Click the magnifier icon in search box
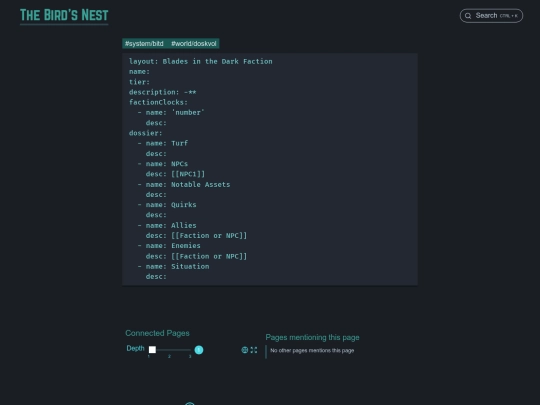Image resolution: width=540 pixels, height=405 pixels. [468, 16]
